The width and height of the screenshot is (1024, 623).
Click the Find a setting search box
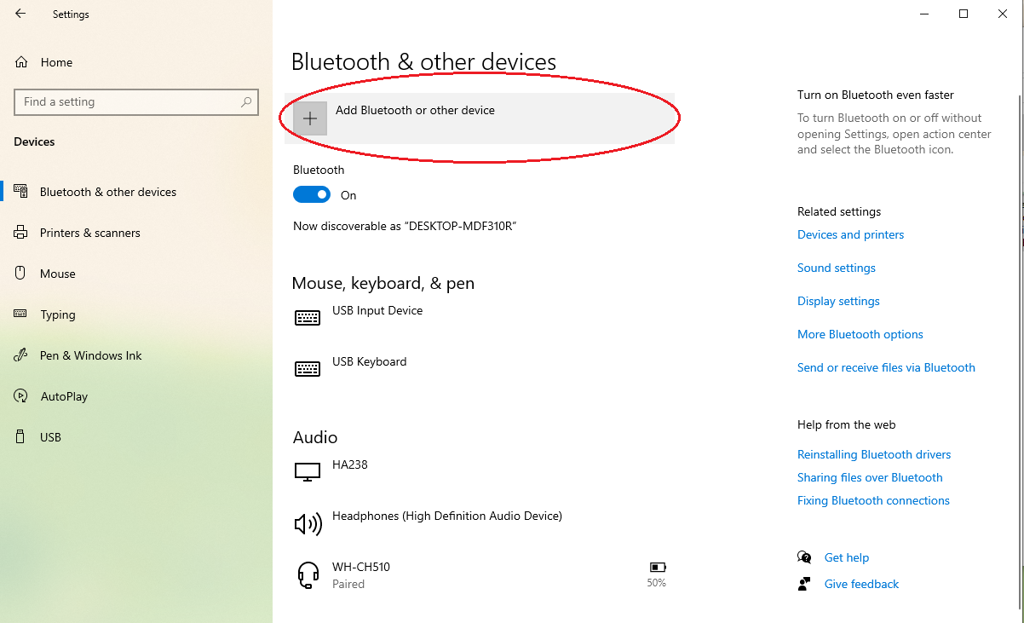(136, 102)
